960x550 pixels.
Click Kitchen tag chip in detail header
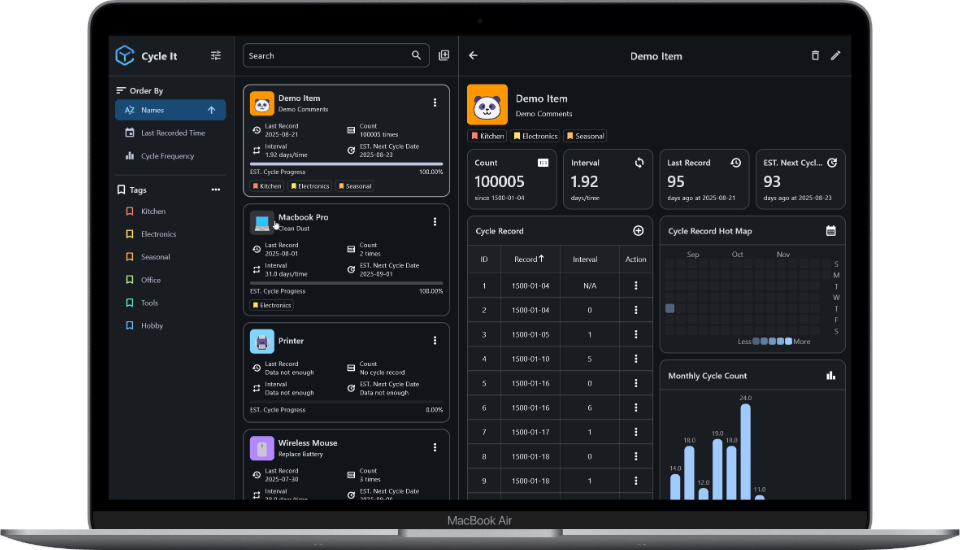click(x=487, y=136)
